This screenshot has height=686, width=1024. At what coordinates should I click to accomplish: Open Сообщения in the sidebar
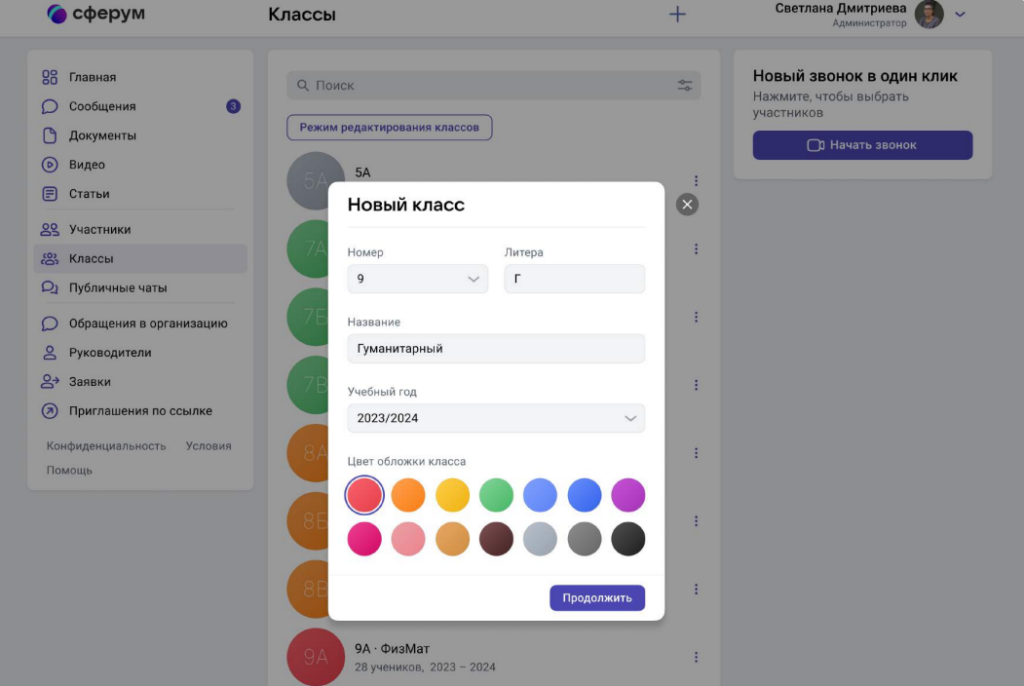[102, 106]
